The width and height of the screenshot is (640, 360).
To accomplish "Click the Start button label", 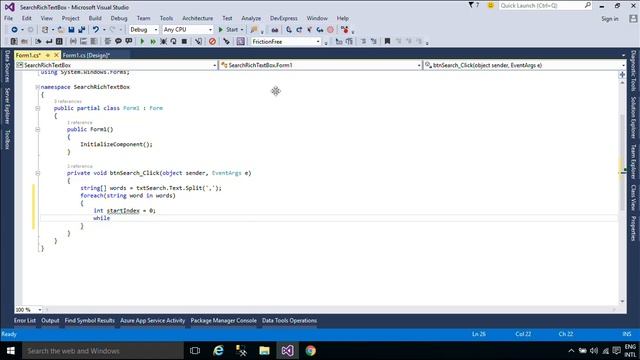I will (x=232, y=30).
